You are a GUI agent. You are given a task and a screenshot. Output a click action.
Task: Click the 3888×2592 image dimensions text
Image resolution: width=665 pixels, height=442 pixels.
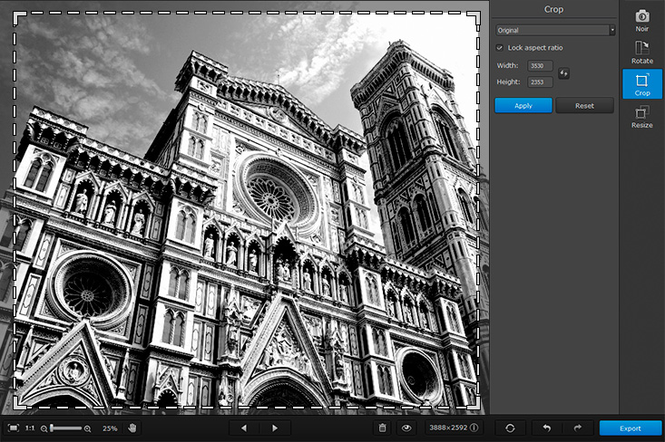coord(448,428)
